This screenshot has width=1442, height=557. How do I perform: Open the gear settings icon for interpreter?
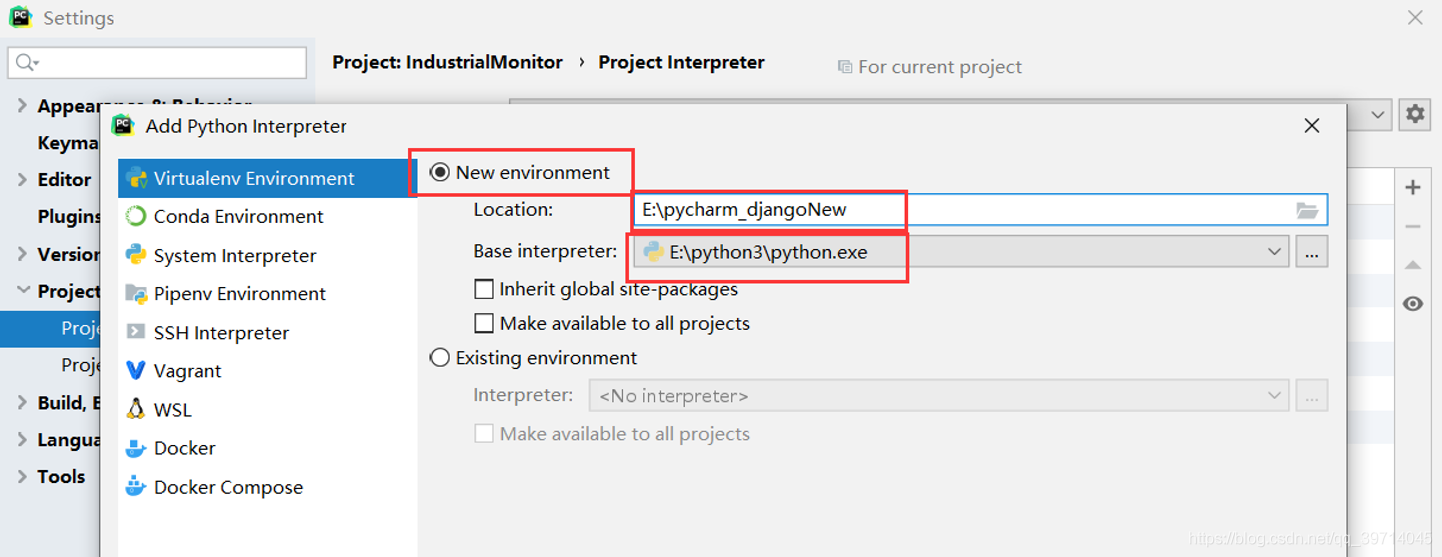point(1415,114)
